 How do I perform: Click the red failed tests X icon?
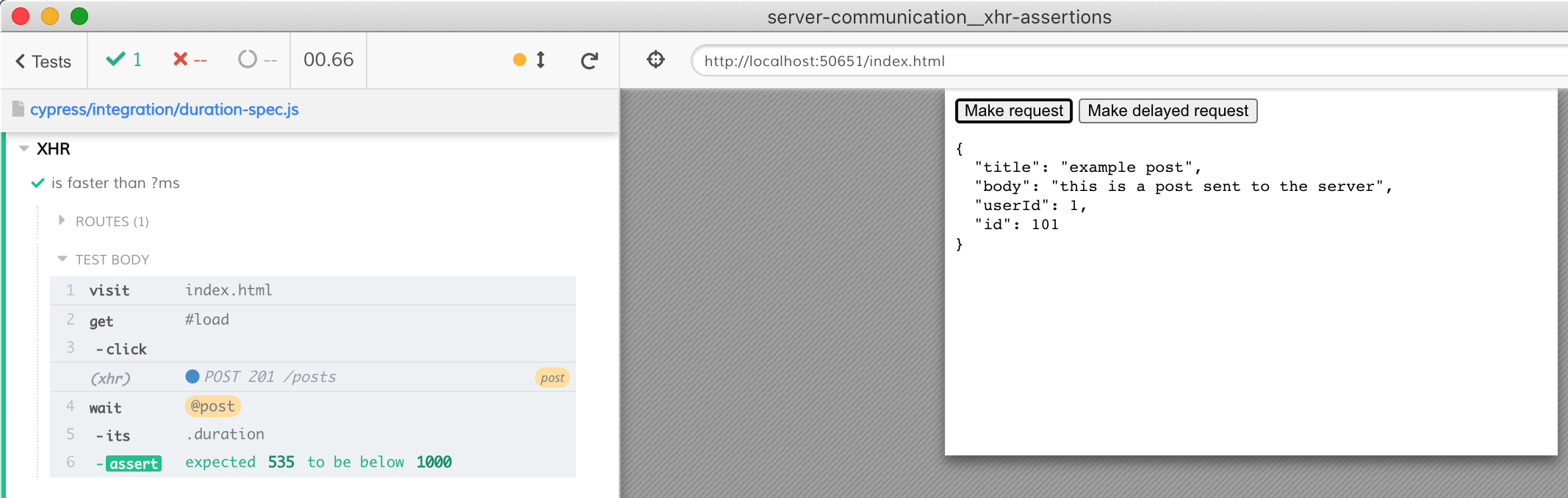coord(180,59)
